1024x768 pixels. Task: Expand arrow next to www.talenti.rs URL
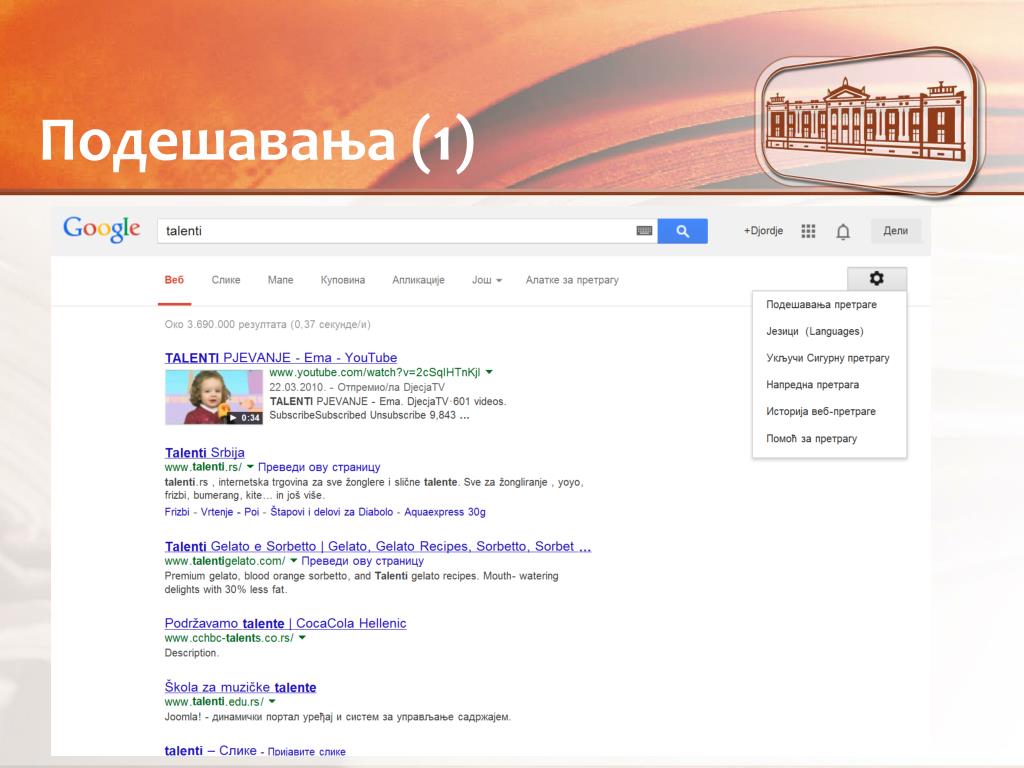tap(250, 467)
